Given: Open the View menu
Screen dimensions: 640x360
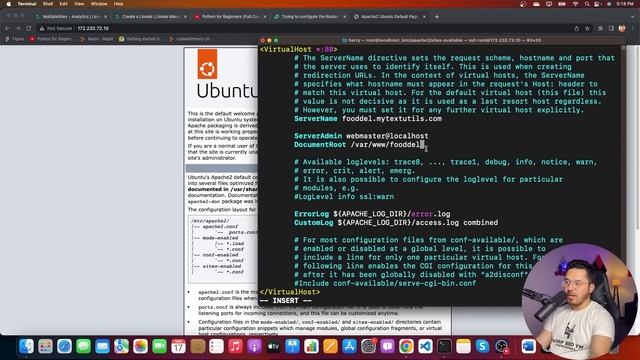Looking at the screenshot, I should pyautogui.click(x=79, y=4).
